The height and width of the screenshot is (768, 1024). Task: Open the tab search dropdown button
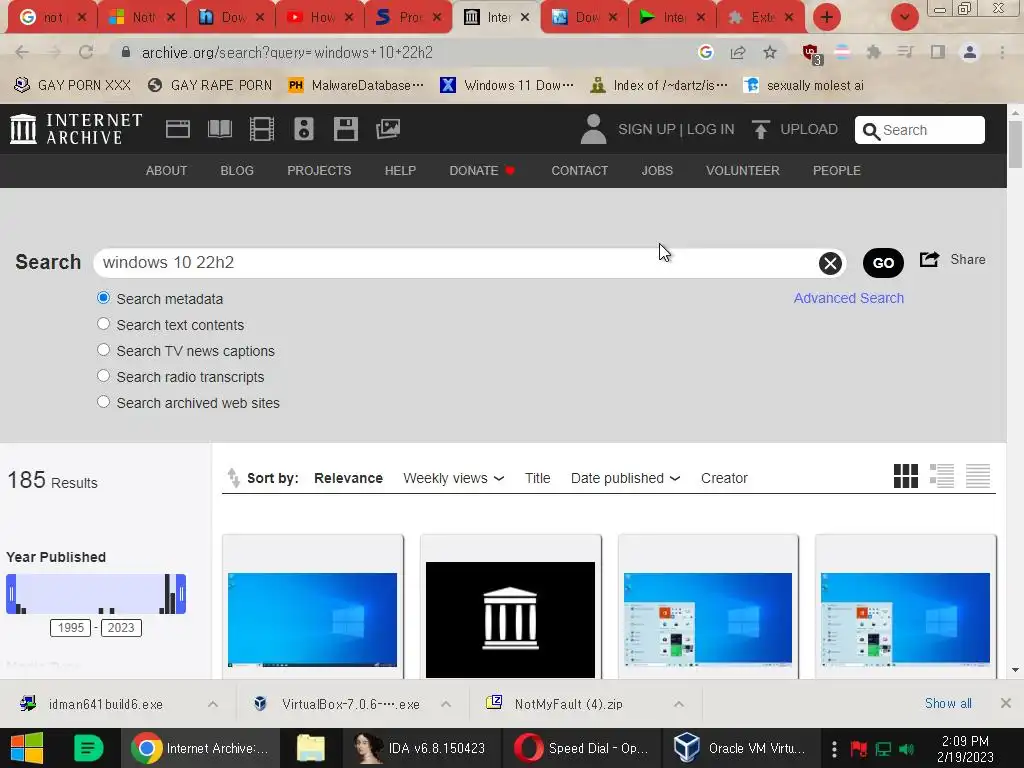904,17
